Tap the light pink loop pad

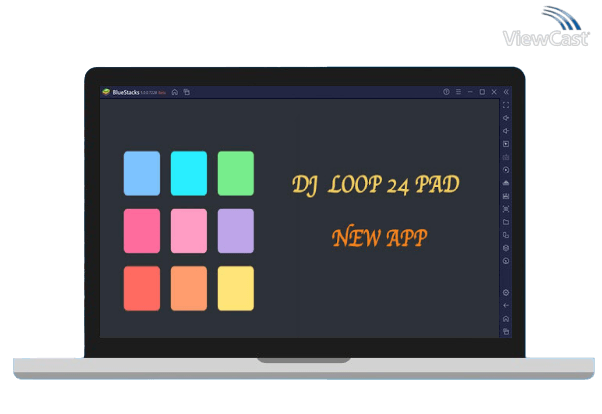[x=189, y=231]
